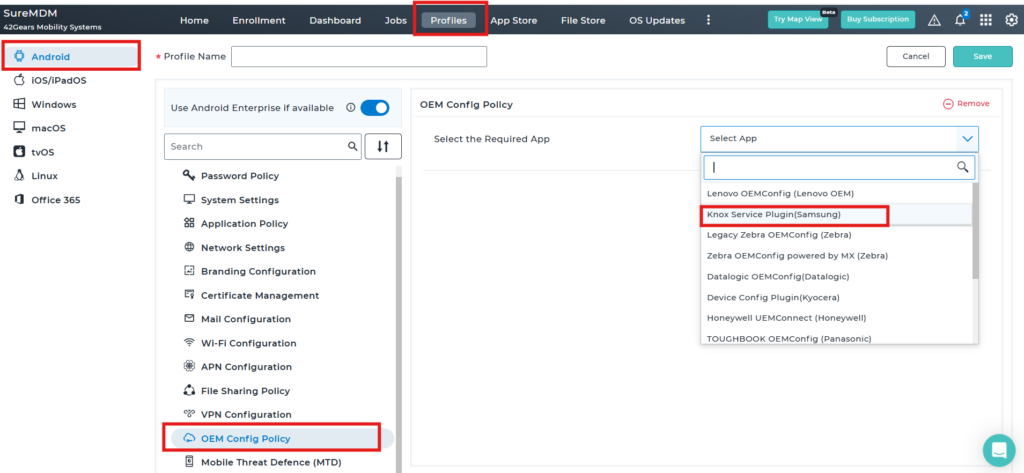This screenshot has width=1024, height=473.
Task: Go to the Home tab
Action: (194, 20)
